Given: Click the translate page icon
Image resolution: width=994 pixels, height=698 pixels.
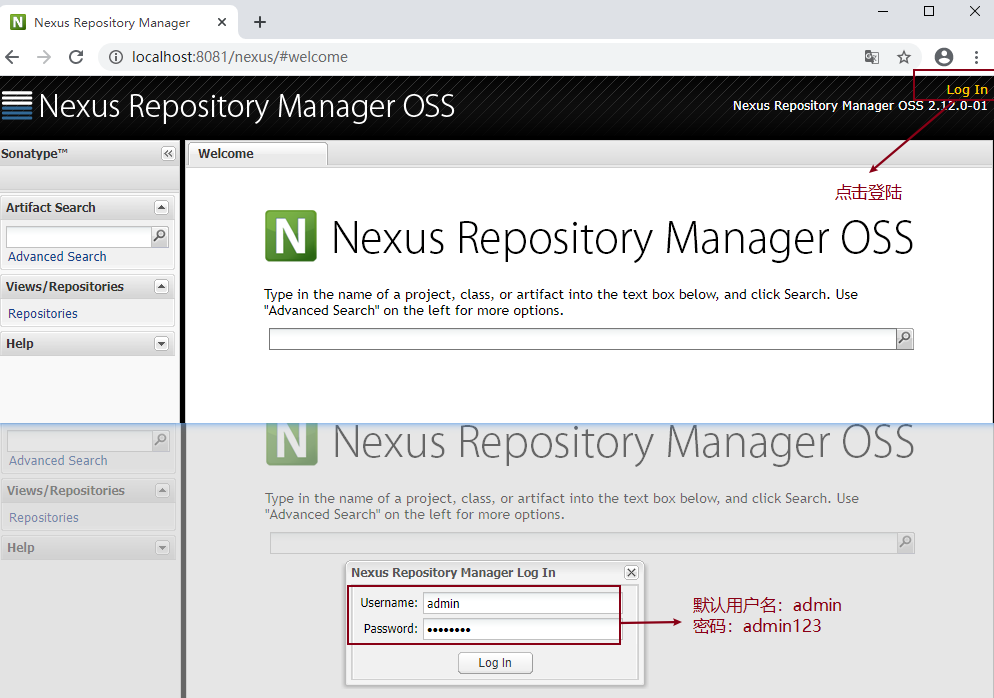Looking at the screenshot, I should coord(872,57).
